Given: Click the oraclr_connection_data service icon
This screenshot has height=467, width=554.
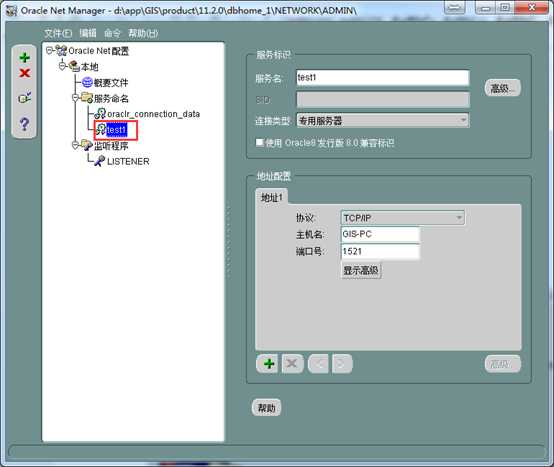Looking at the screenshot, I should [100, 114].
